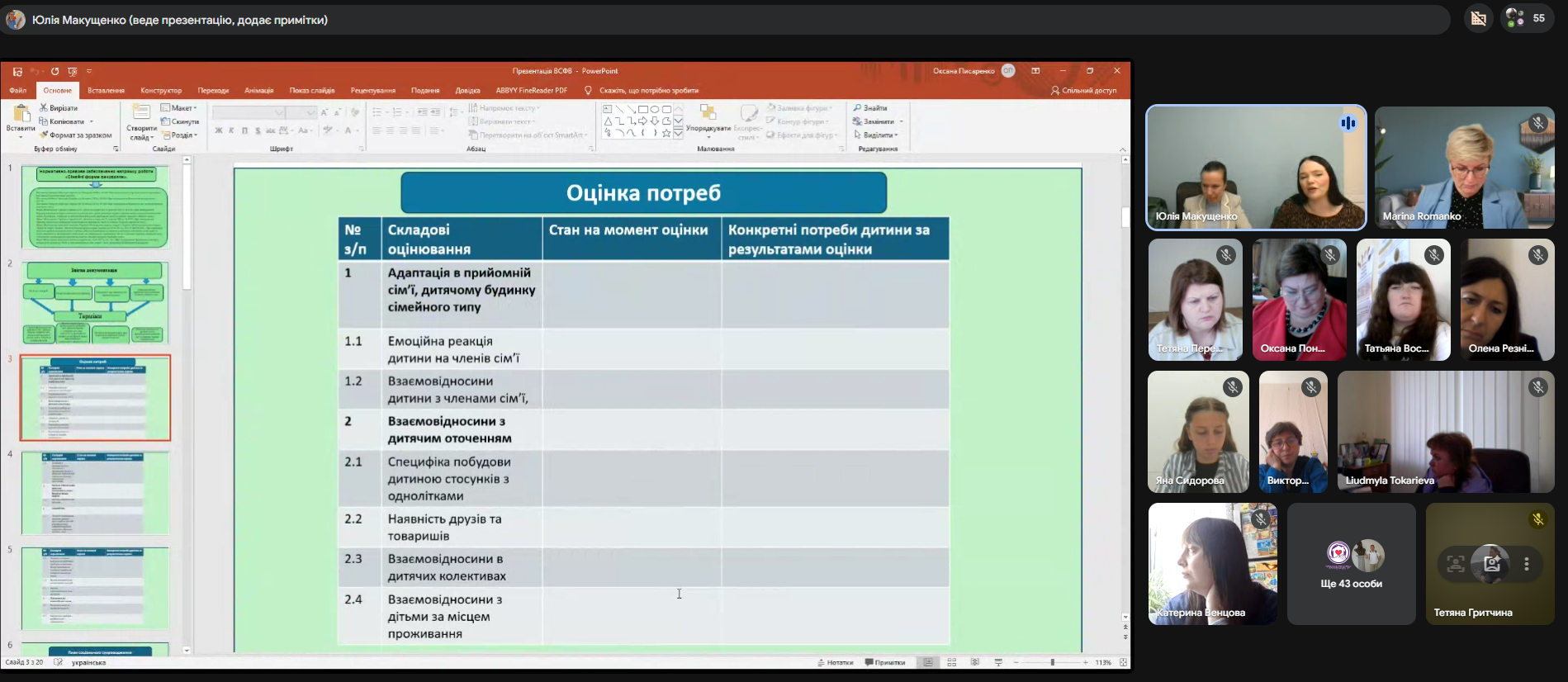Open Ribbon Display Options icon in title bar
Viewport: 1568px width, 682px height.
point(1035,71)
